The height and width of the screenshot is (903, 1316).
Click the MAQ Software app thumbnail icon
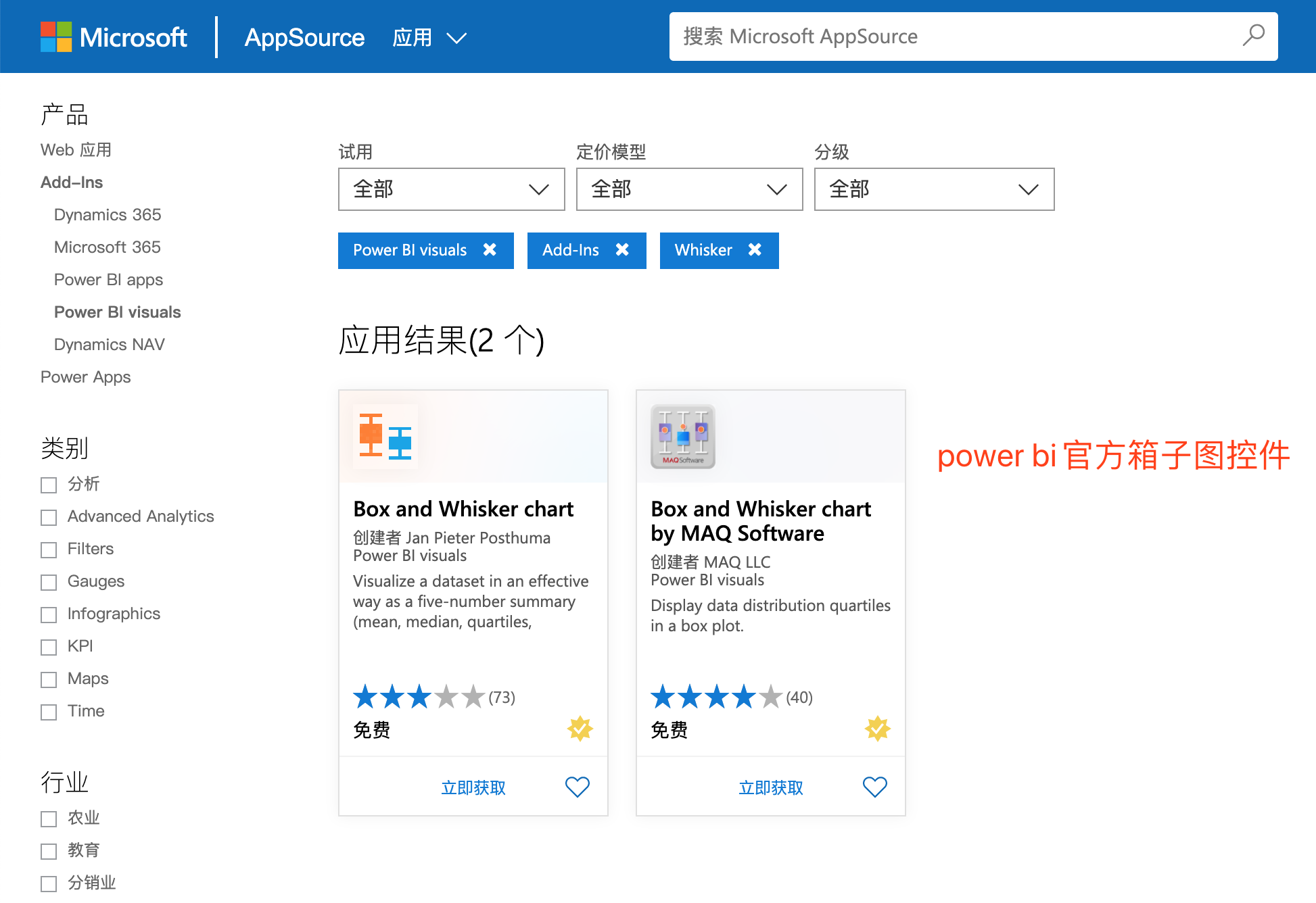(682, 437)
